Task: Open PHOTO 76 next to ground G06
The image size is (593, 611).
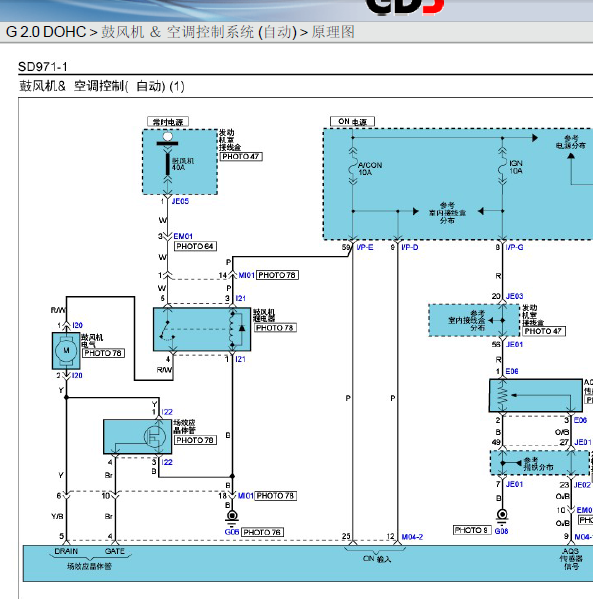Action: pos(262,532)
